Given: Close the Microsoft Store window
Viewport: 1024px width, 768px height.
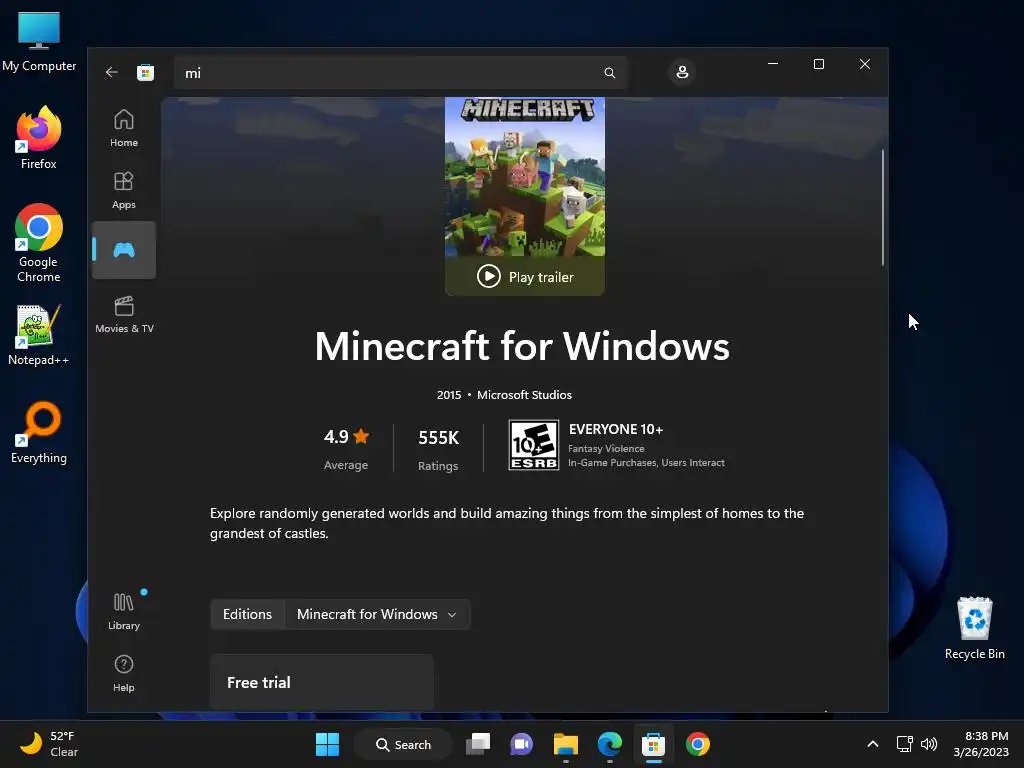Looking at the screenshot, I should 865,64.
